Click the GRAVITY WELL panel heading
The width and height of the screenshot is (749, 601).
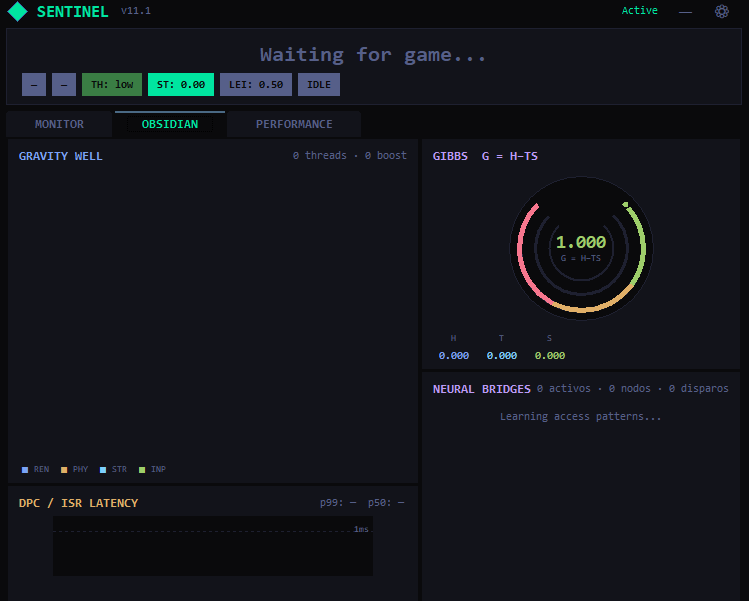click(x=60, y=156)
